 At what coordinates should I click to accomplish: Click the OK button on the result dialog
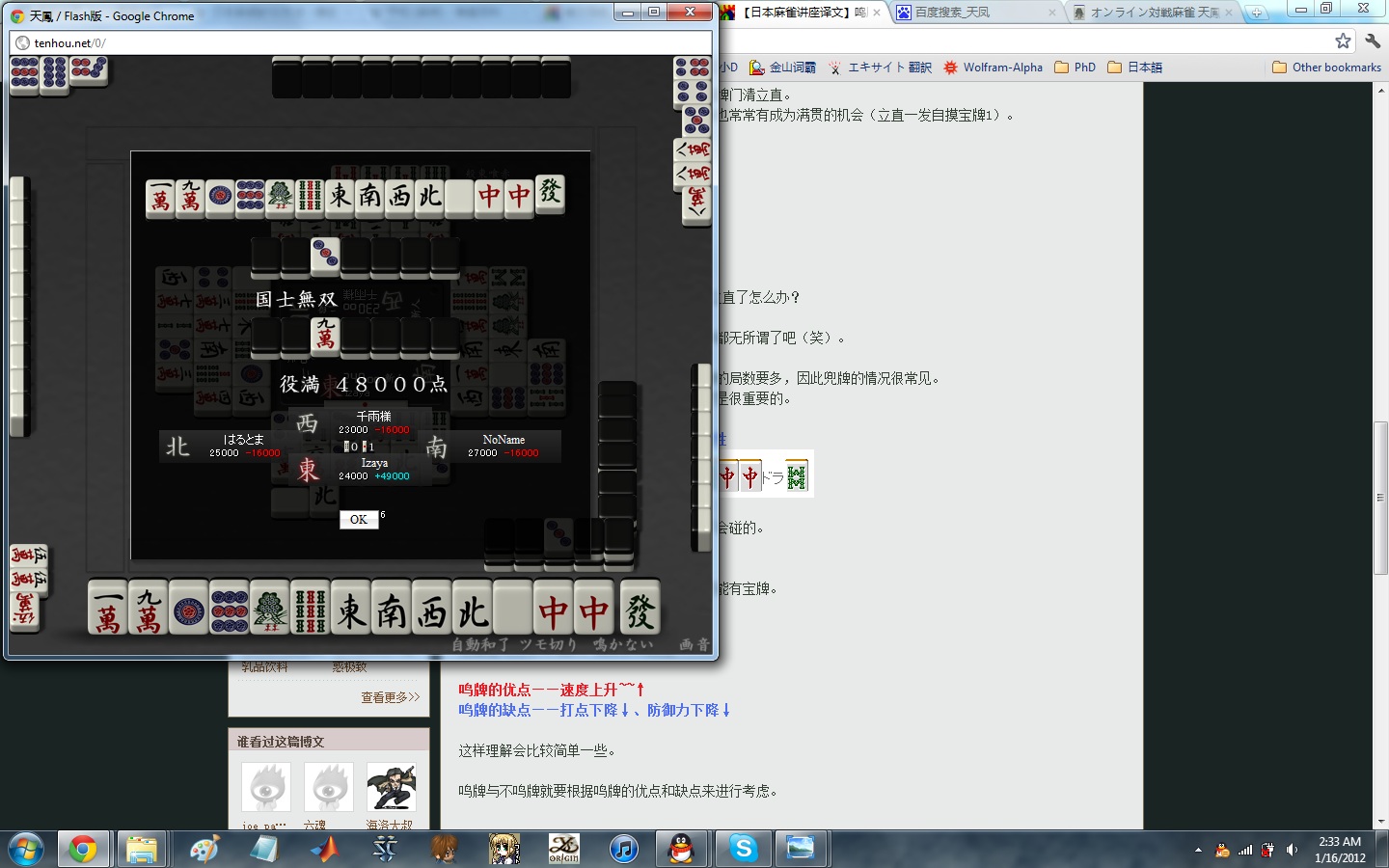[359, 519]
